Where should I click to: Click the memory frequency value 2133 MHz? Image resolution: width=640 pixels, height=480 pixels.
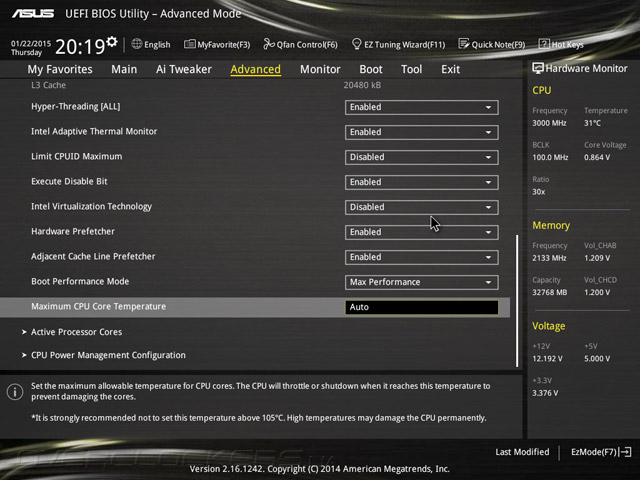549,258
